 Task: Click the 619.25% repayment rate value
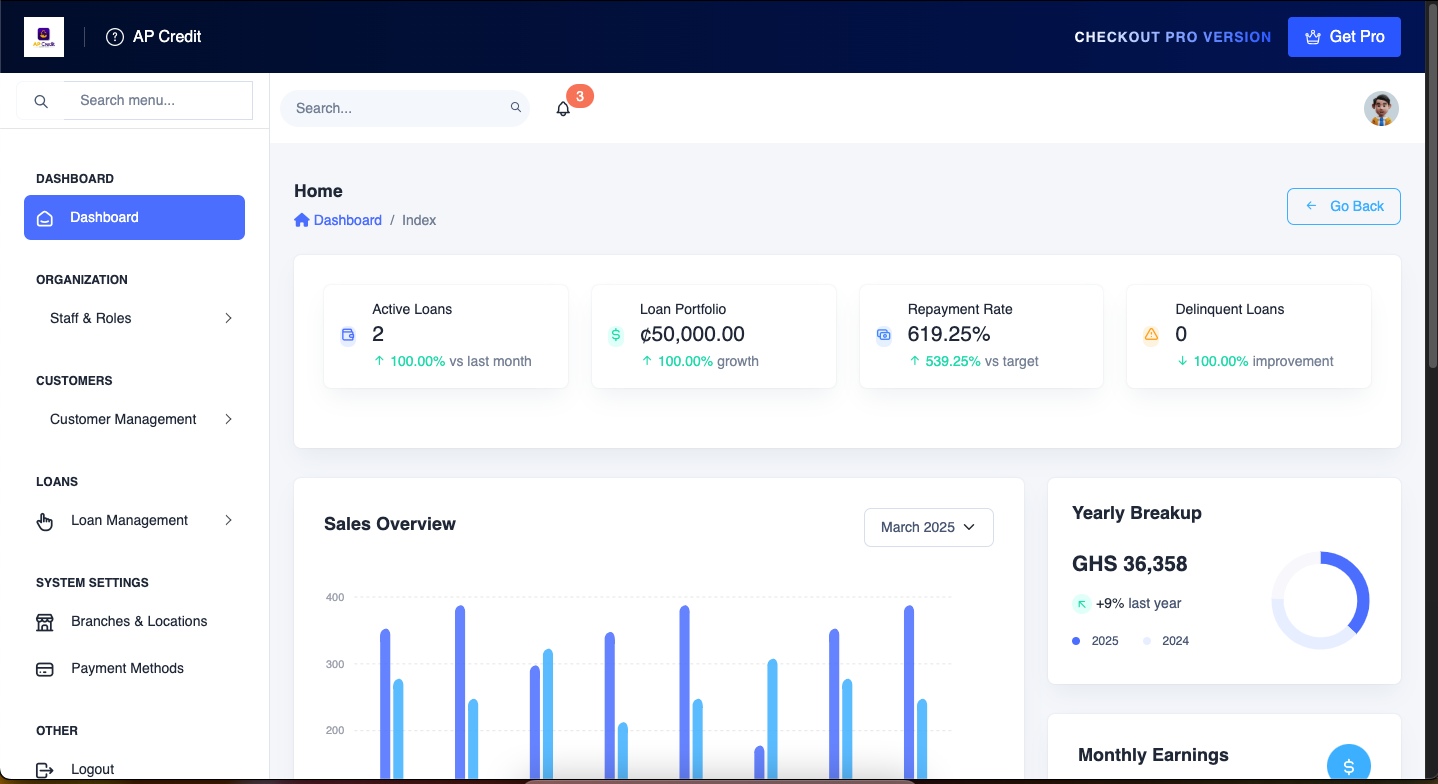(949, 334)
